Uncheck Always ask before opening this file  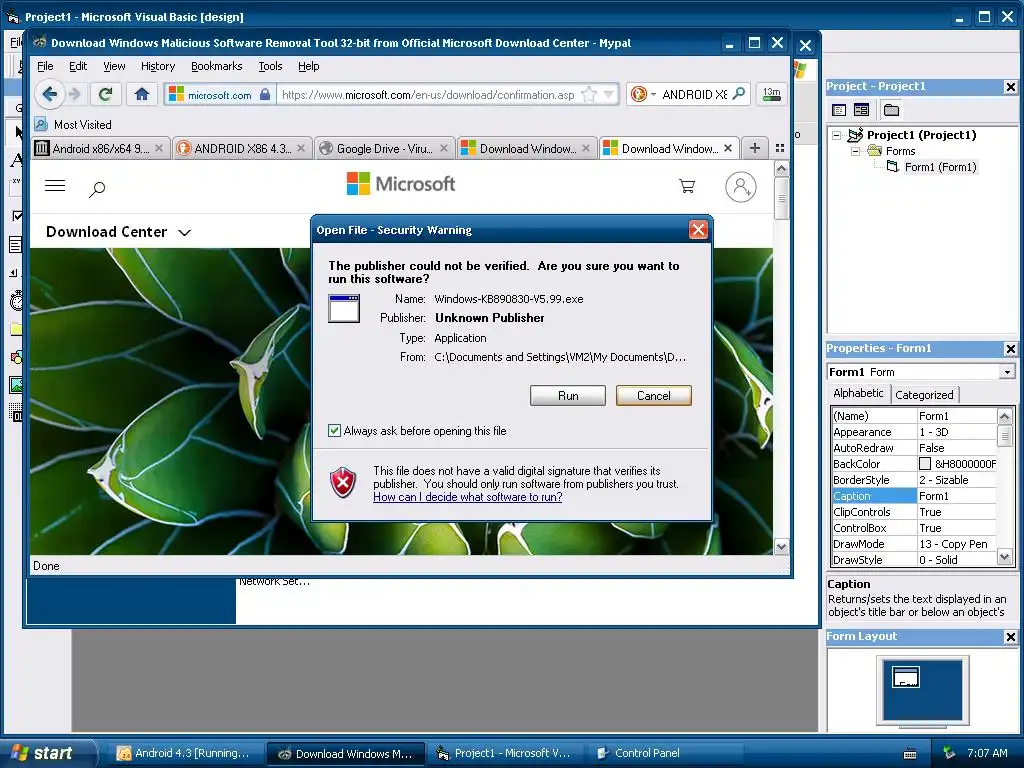334,430
